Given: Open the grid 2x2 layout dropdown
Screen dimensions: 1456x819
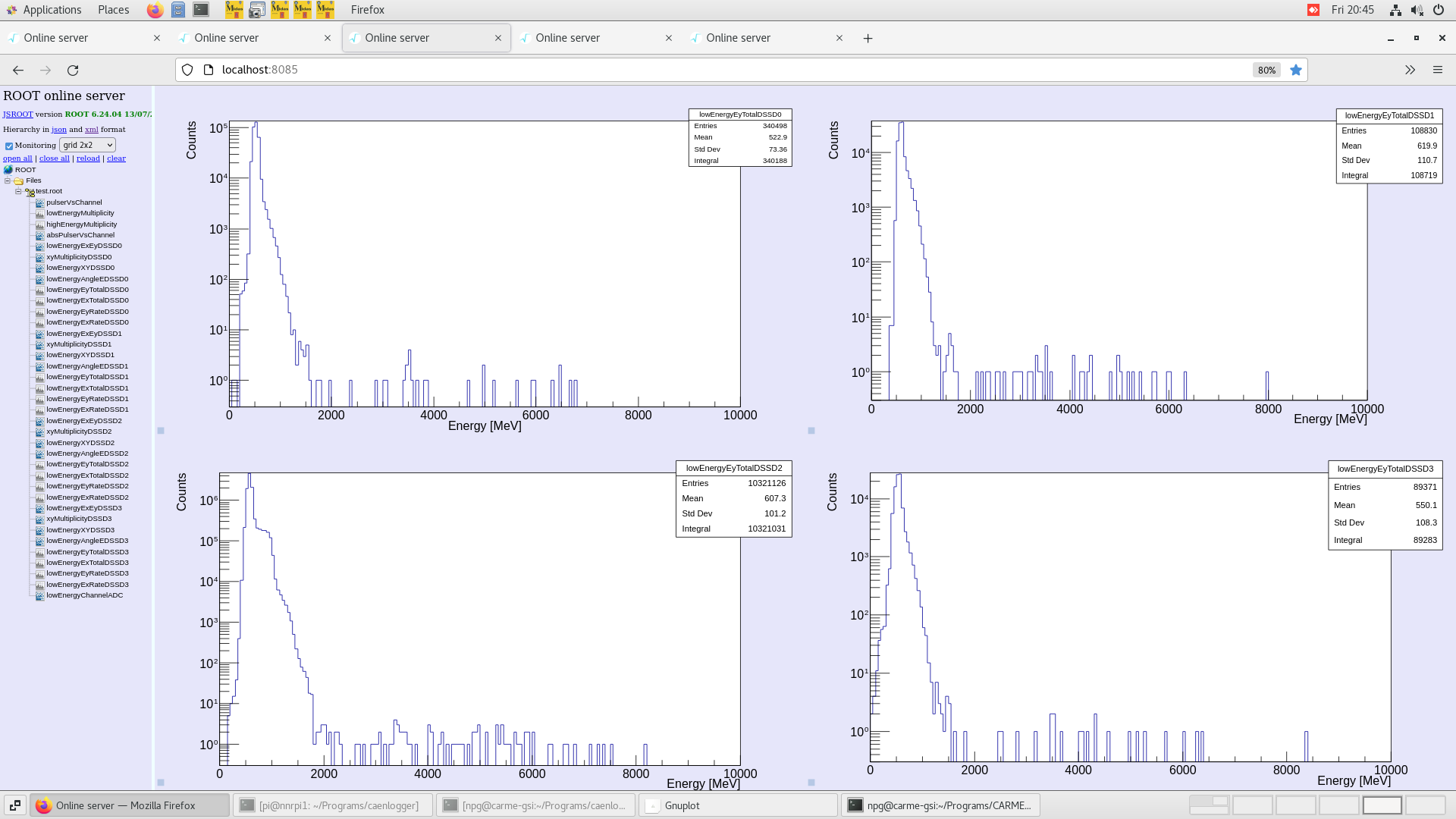Looking at the screenshot, I should coord(87,145).
